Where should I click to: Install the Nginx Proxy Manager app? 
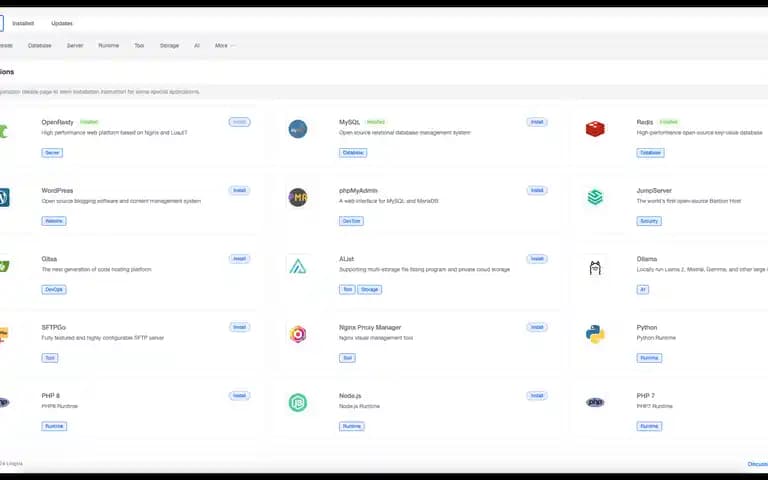click(x=537, y=327)
